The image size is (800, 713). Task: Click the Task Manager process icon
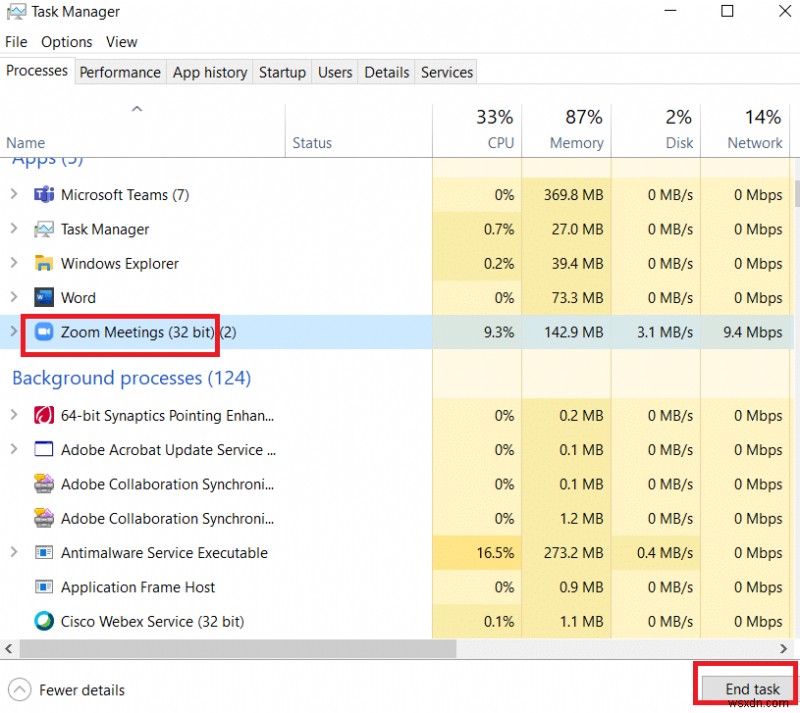pos(44,229)
